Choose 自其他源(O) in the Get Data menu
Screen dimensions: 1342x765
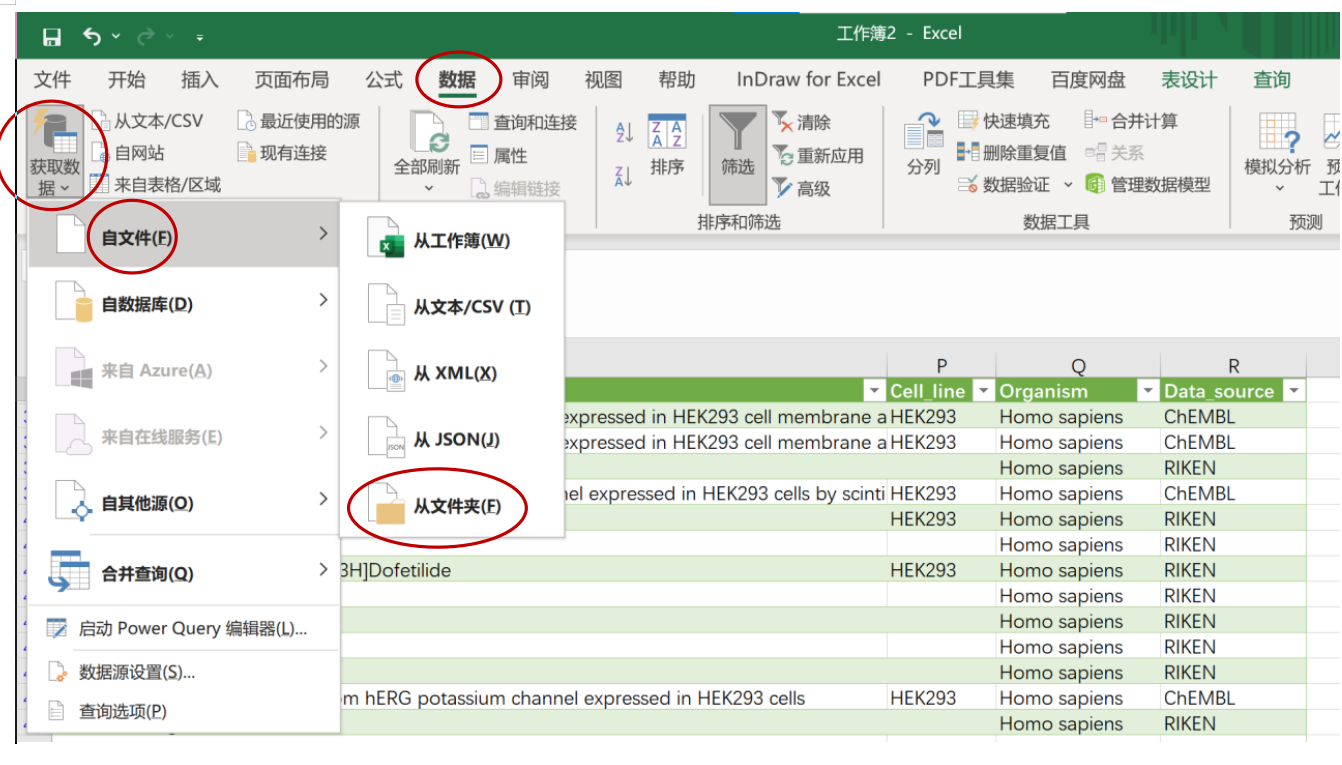coord(184,503)
